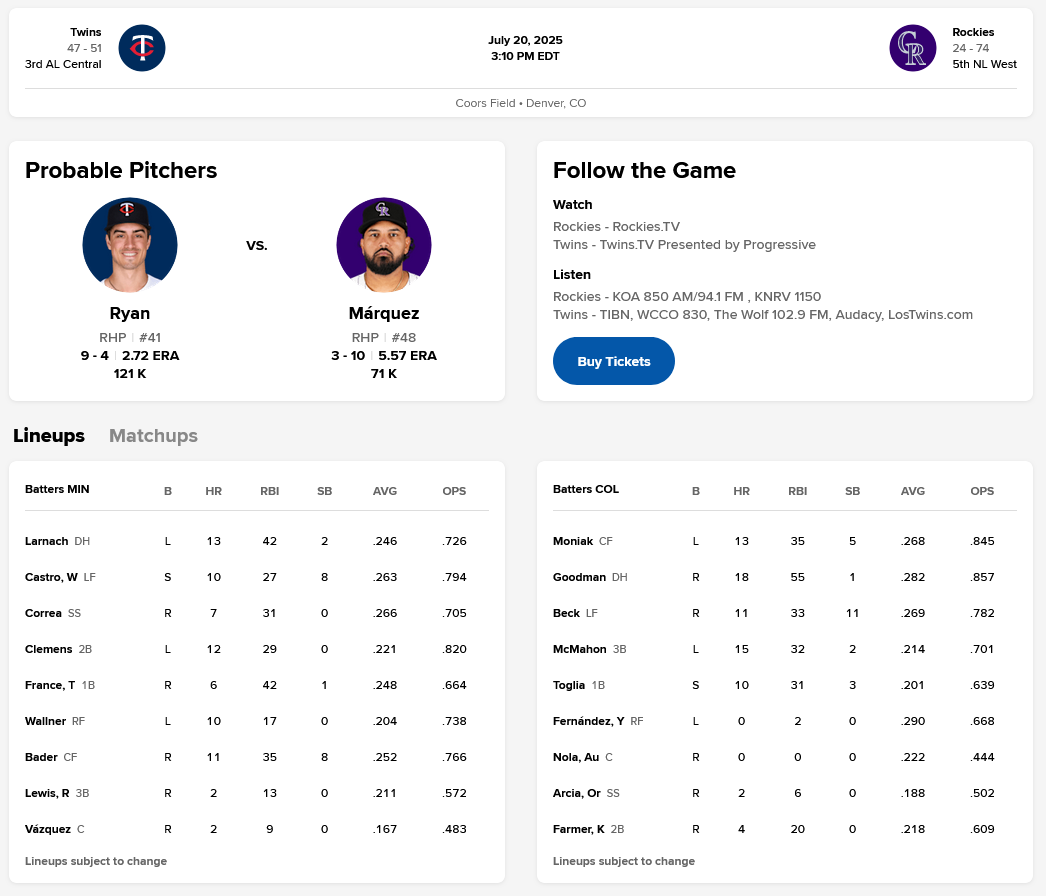This screenshot has width=1046, height=896.
Task: Switch to the Matchups tab
Action: 153,436
